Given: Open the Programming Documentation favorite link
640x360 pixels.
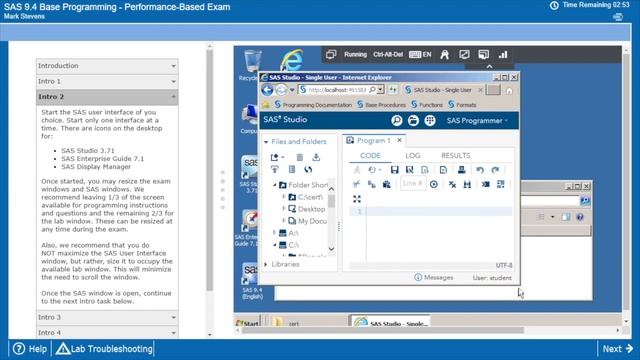Looking at the screenshot, I should (x=313, y=105).
